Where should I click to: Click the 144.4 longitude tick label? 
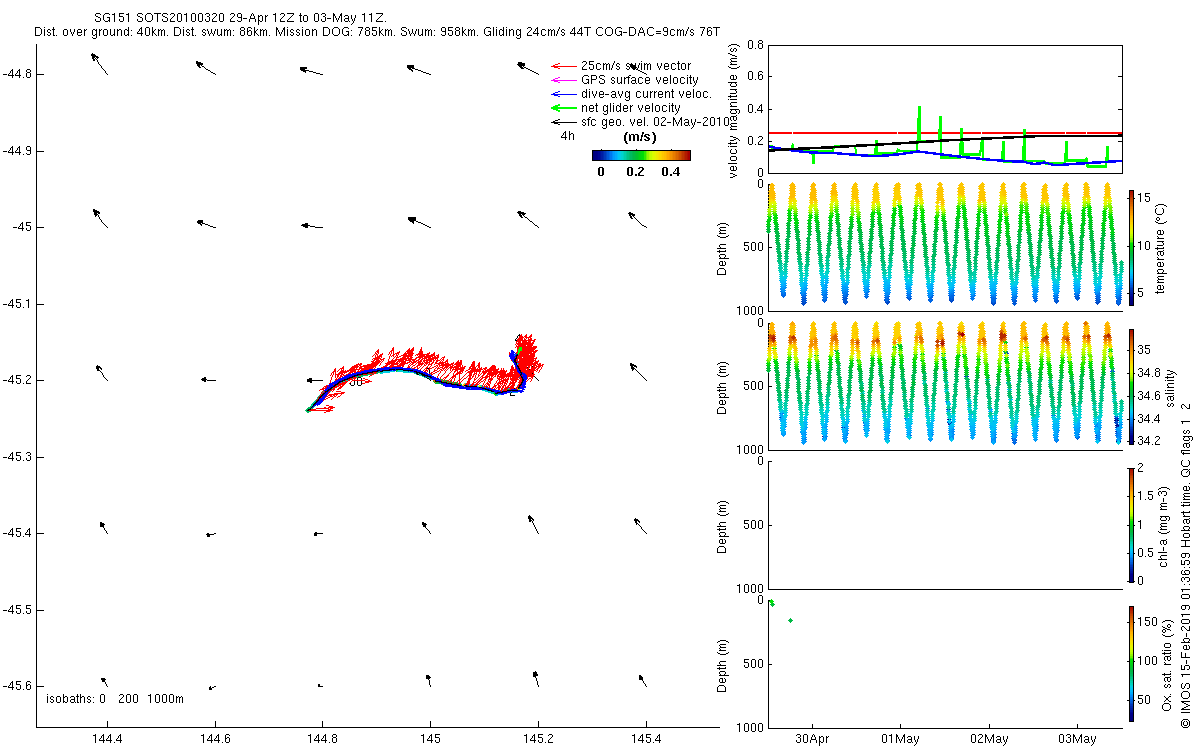[106, 738]
